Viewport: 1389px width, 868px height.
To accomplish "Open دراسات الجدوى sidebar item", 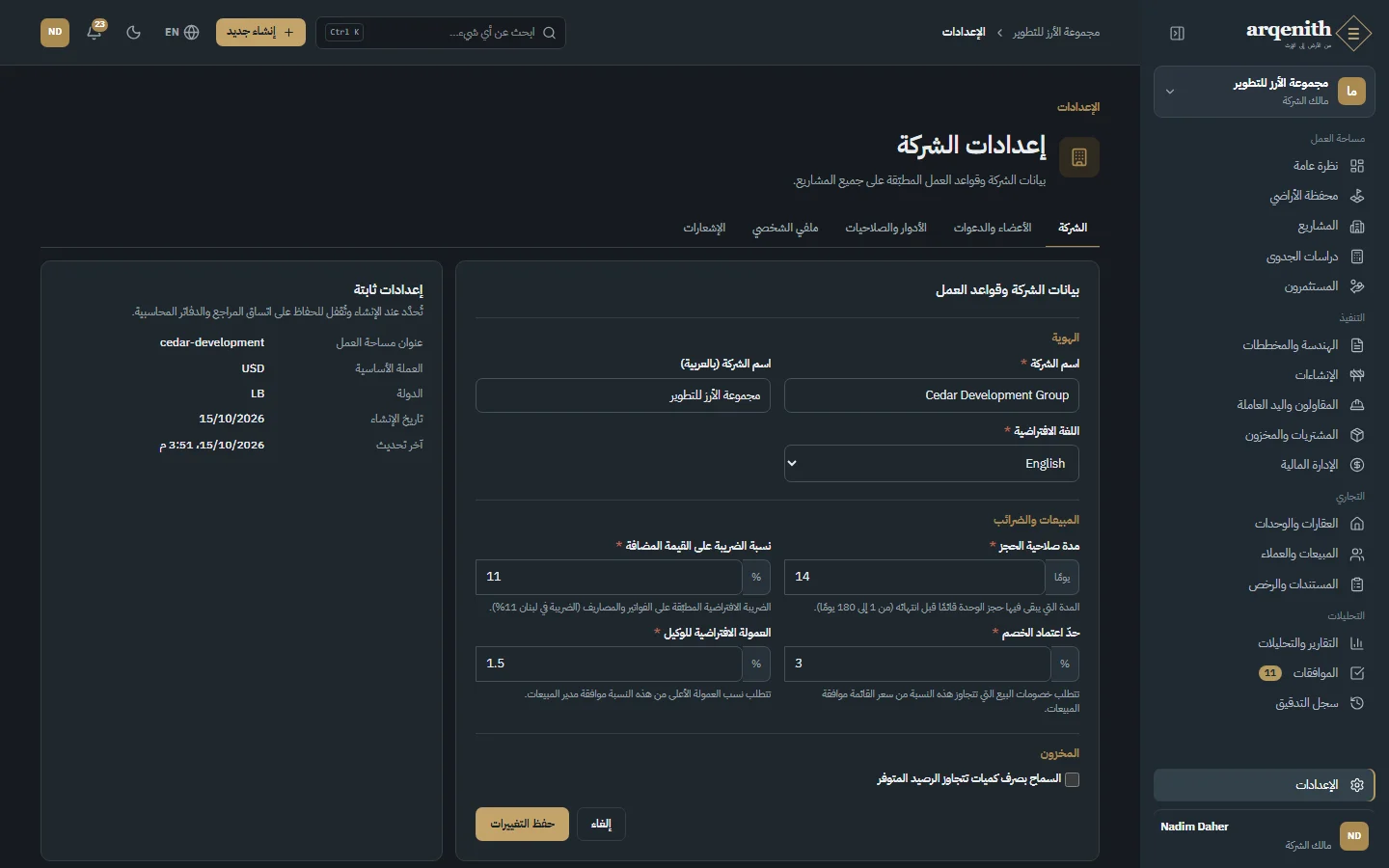I will tap(1264, 257).
